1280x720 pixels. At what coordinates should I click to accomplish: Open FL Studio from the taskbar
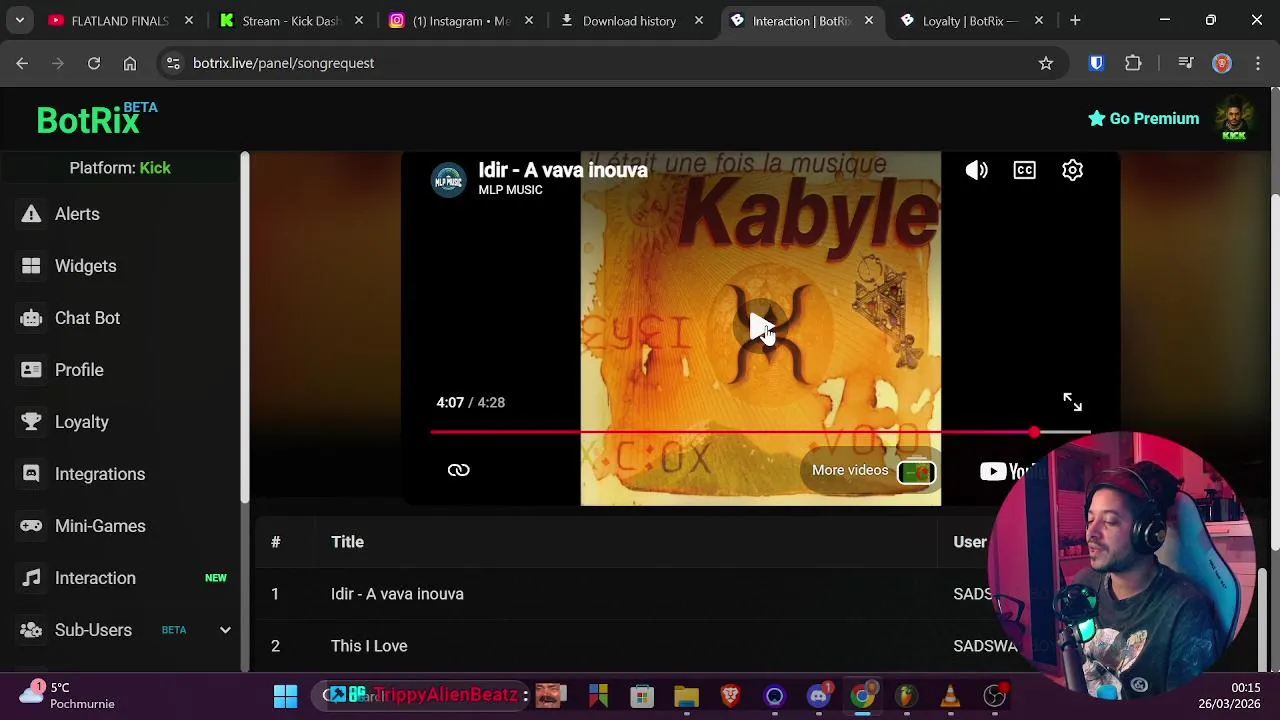coord(906,696)
